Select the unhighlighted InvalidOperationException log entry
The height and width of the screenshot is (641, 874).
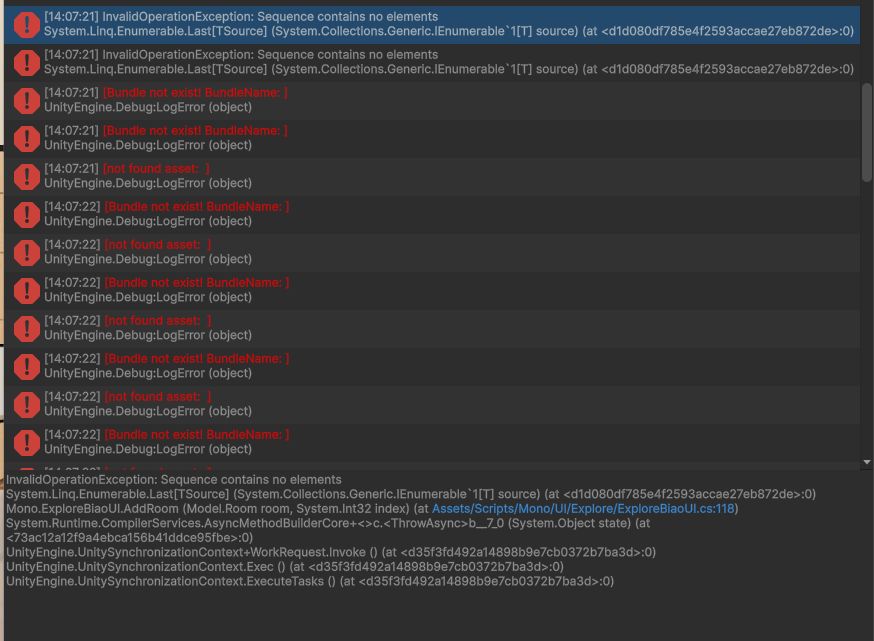[432, 62]
